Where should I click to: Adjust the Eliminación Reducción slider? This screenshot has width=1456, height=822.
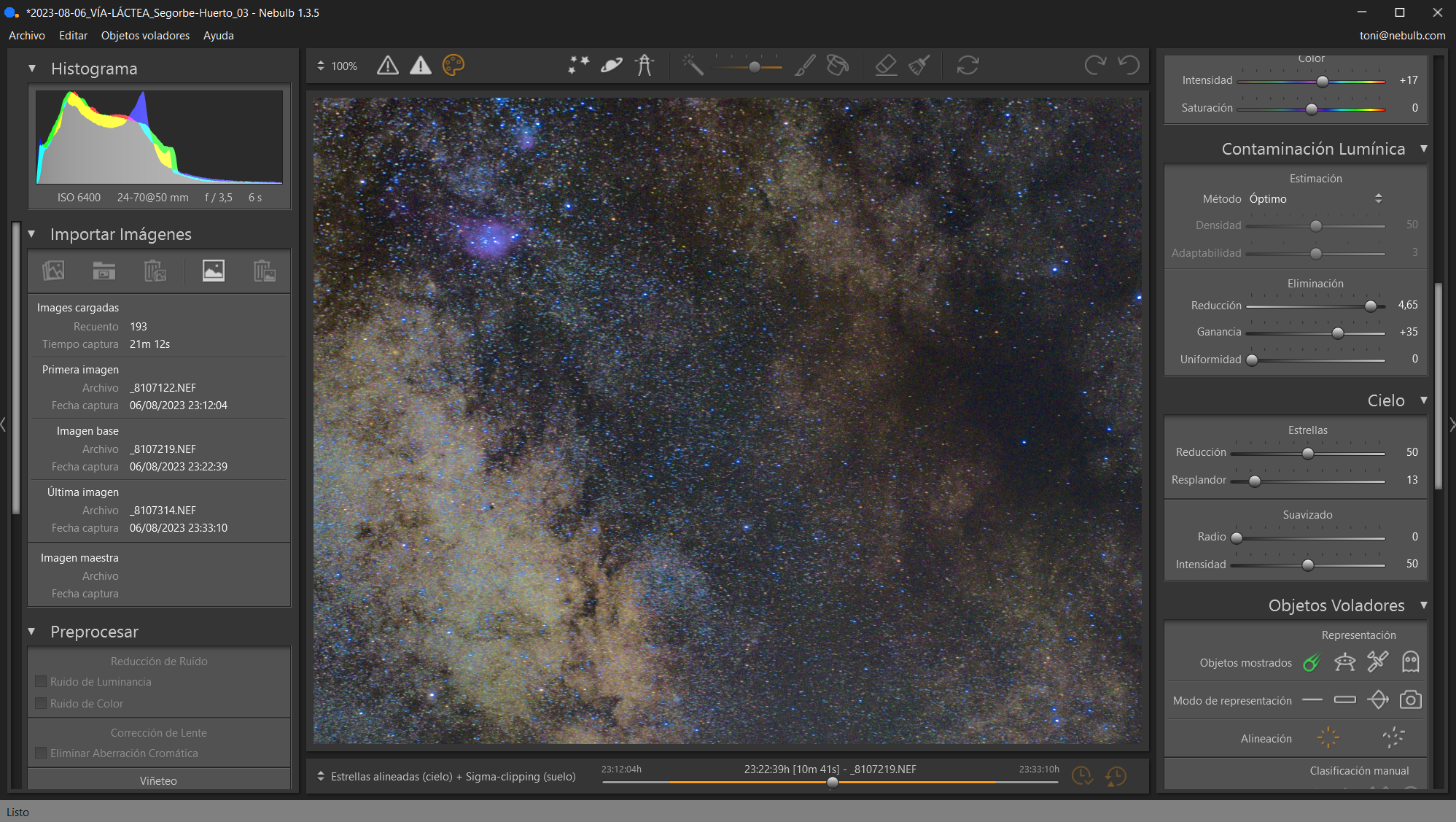pyautogui.click(x=1371, y=306)
